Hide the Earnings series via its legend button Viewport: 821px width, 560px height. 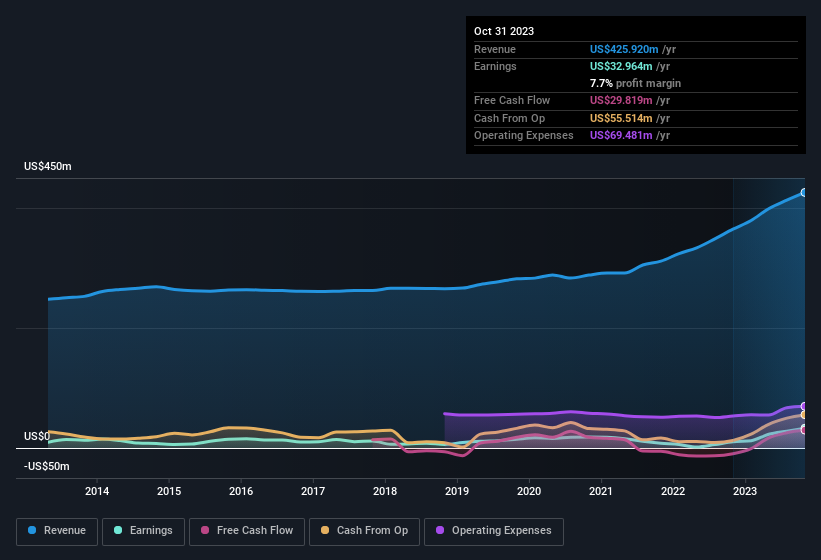pos(143,531)
